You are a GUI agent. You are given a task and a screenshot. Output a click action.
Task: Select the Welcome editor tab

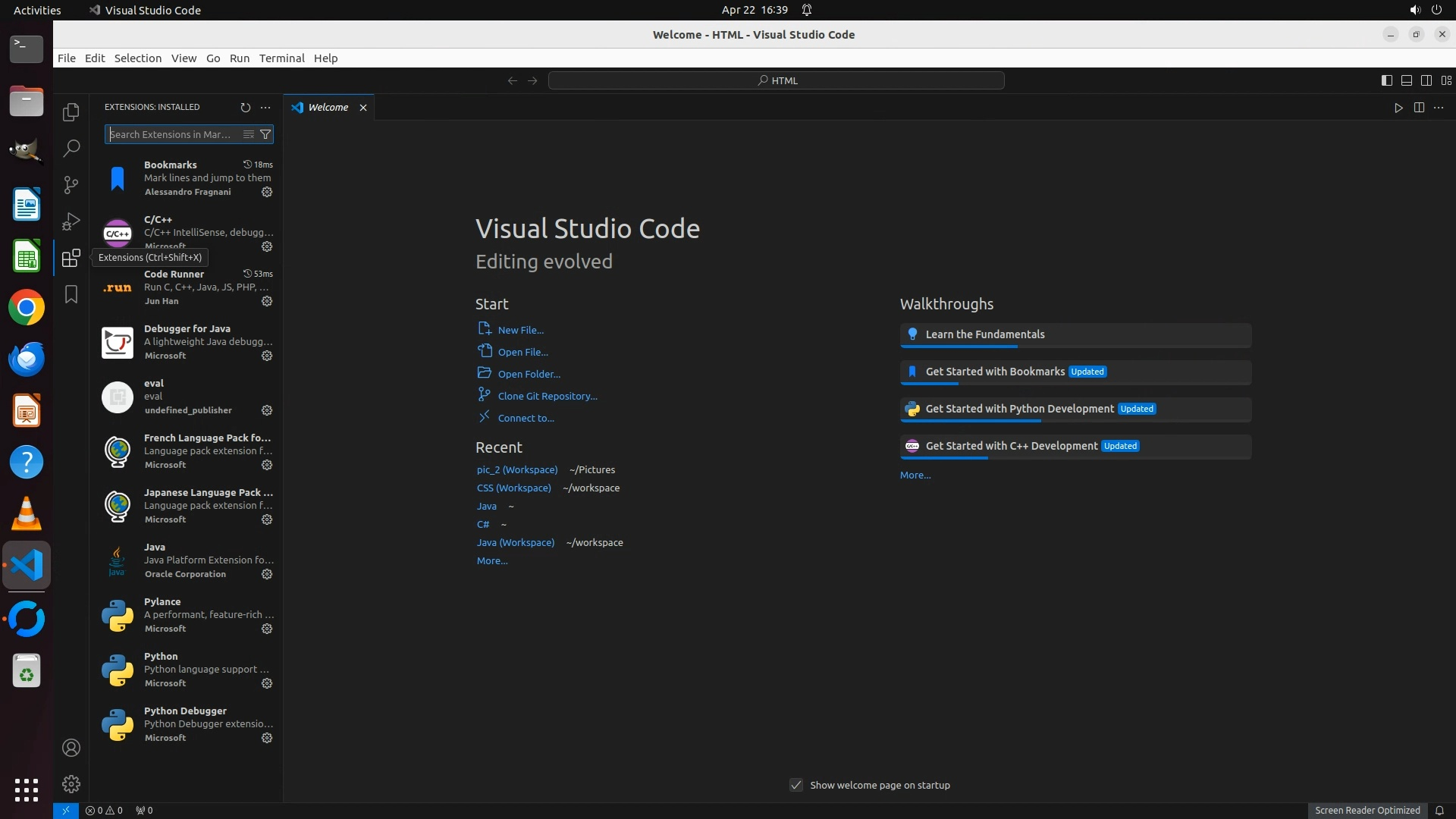(x=328, y=108)
